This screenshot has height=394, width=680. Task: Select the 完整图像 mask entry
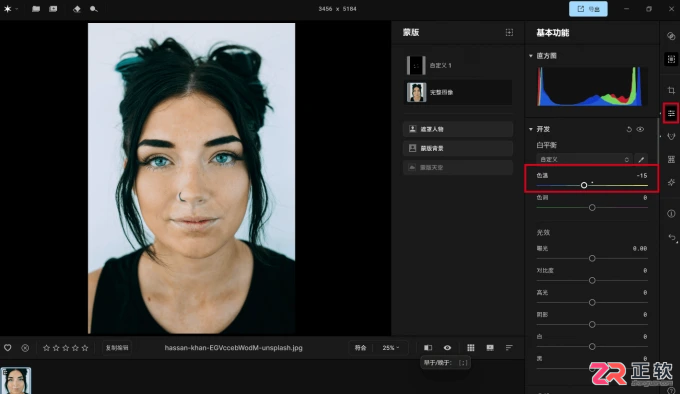[458, 92]
